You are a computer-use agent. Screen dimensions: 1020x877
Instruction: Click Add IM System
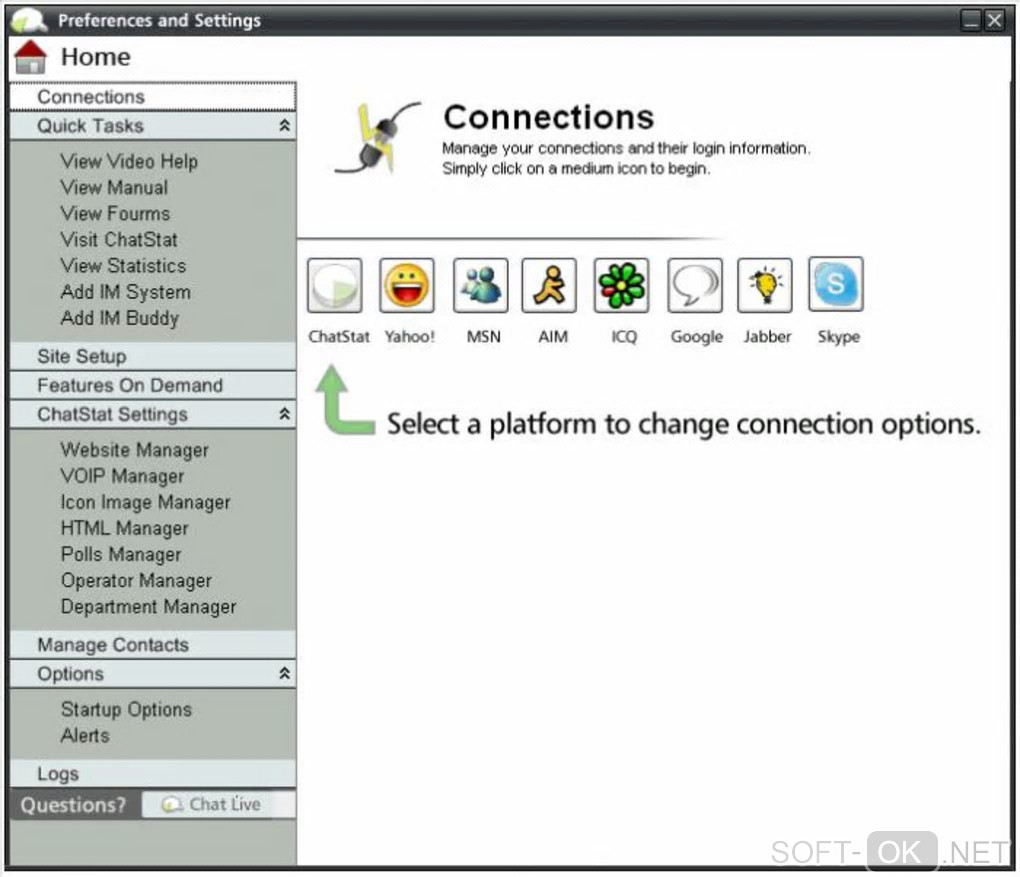click(x=126, y=292)
